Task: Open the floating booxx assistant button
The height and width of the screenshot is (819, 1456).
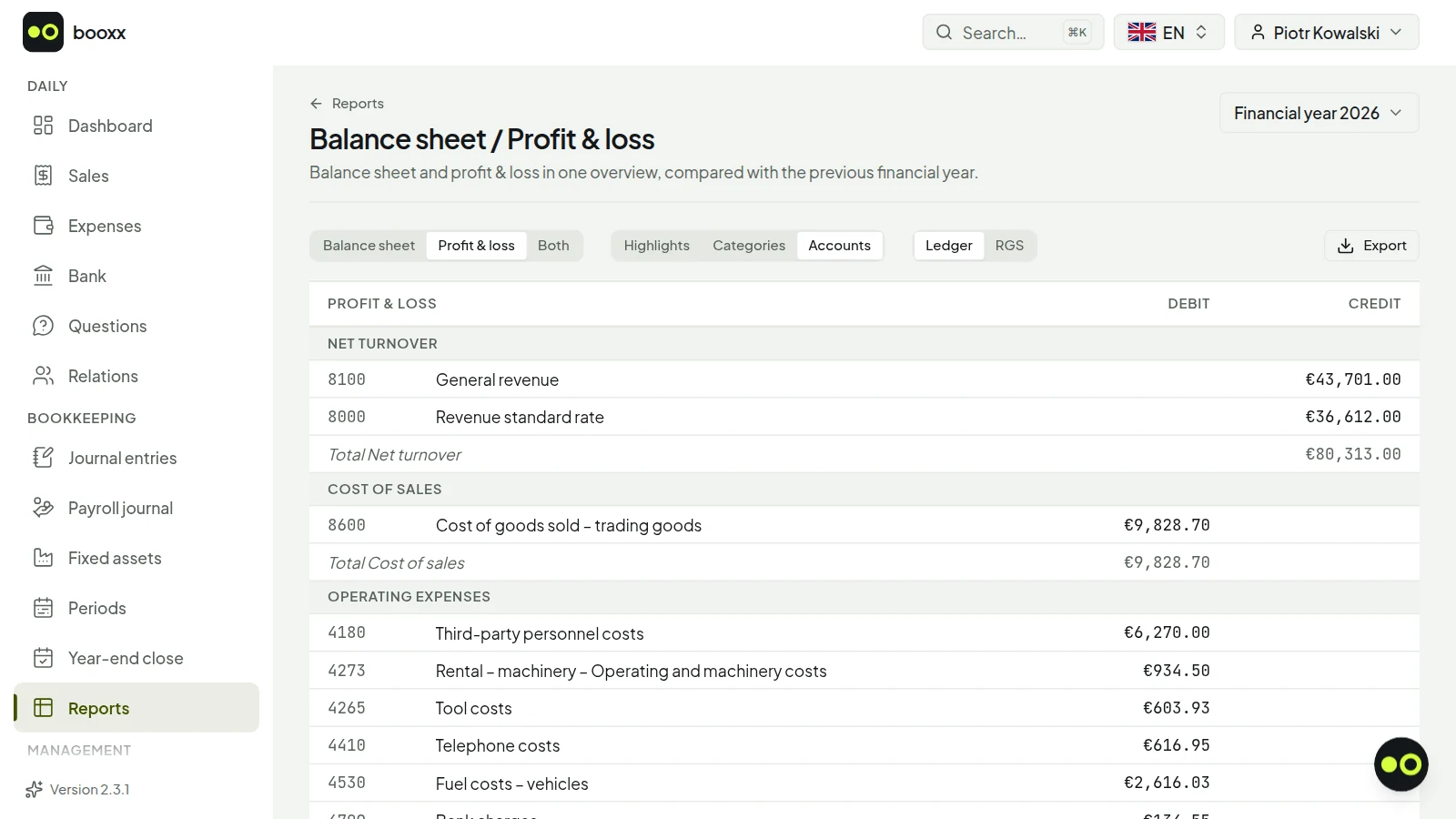Action: click(x=1400, y=764)
